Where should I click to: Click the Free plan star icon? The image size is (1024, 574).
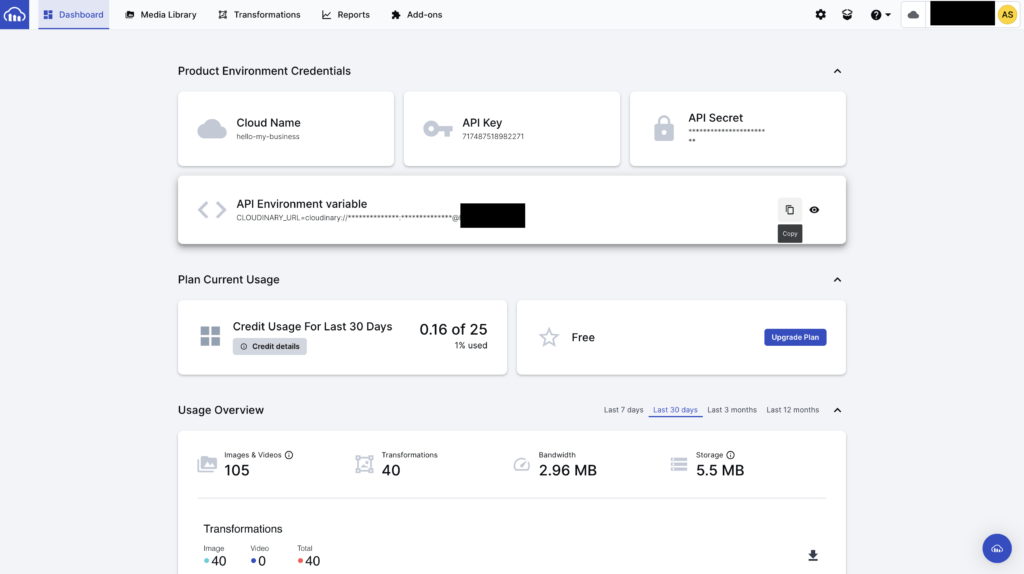coord(549,337)
